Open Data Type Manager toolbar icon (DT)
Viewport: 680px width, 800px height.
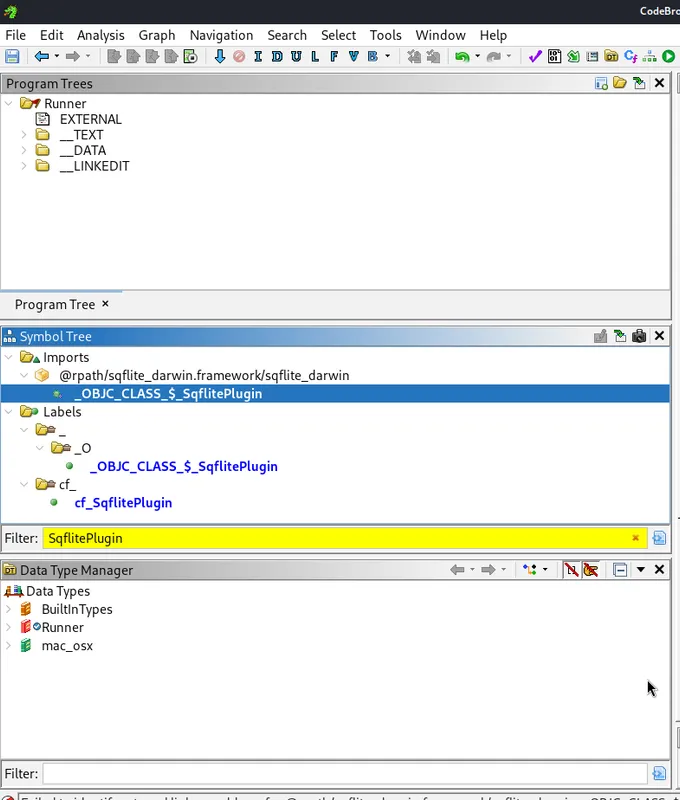click(611, 56)
